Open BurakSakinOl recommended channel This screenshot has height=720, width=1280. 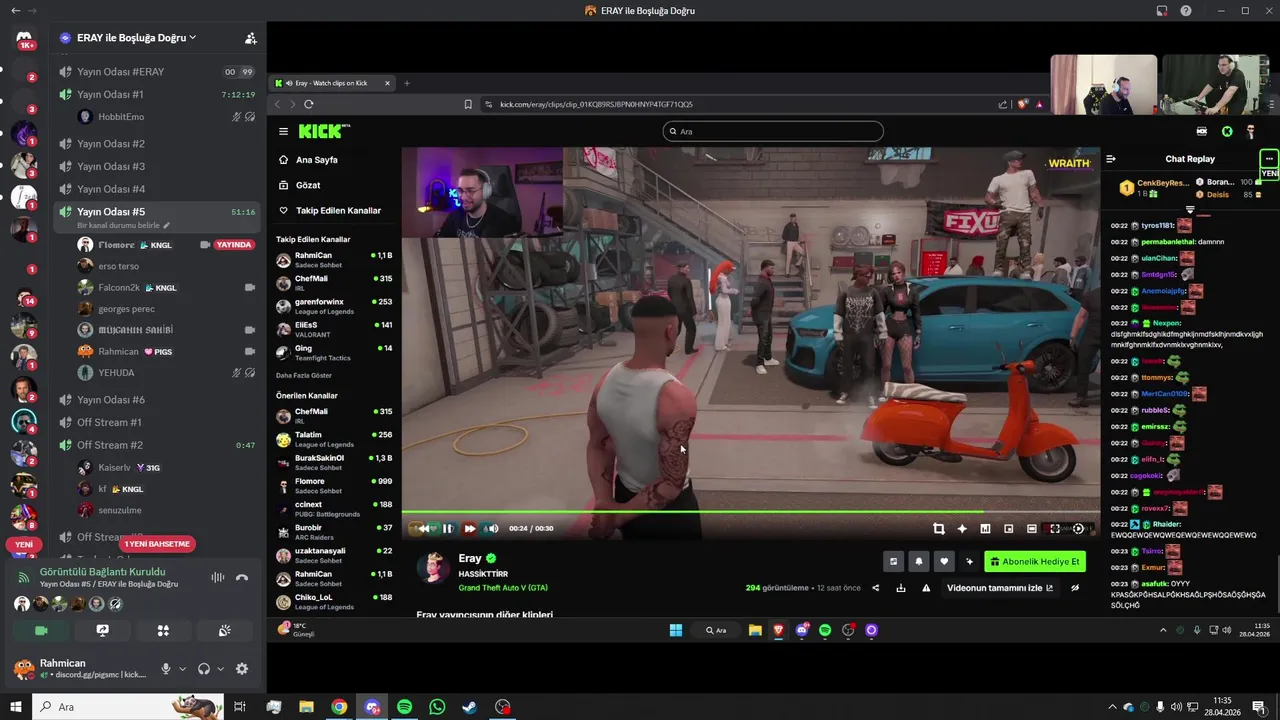pos(334,462)
